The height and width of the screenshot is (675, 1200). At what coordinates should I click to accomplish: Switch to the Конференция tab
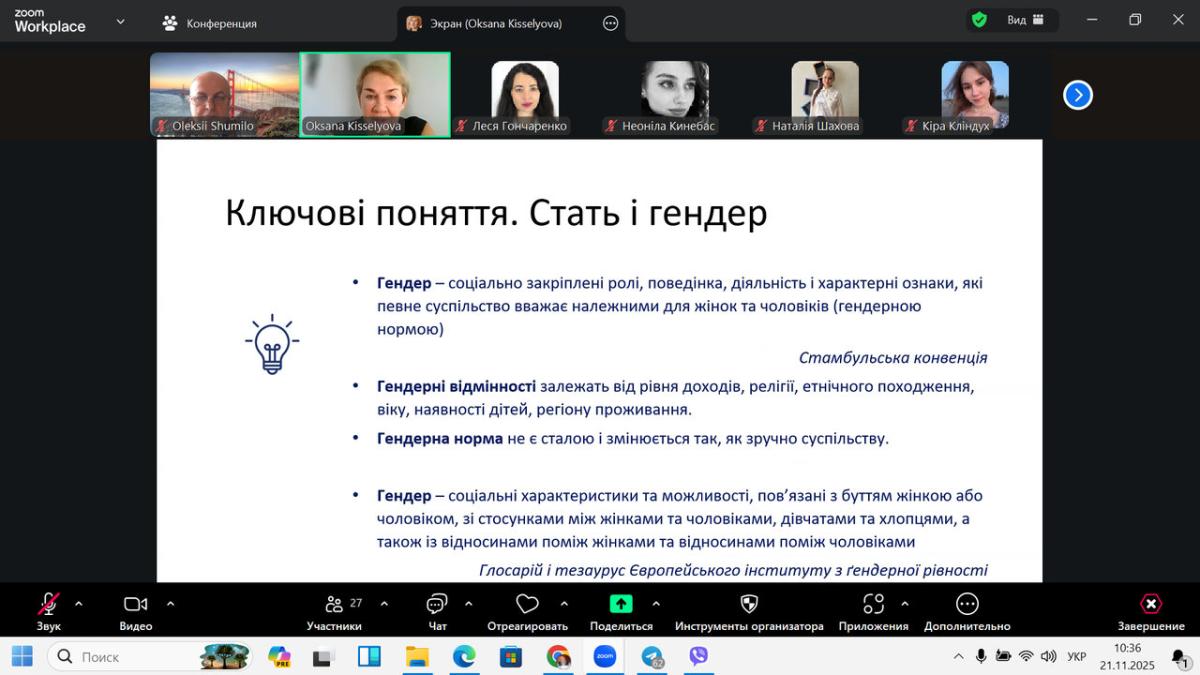coord(210,23)
